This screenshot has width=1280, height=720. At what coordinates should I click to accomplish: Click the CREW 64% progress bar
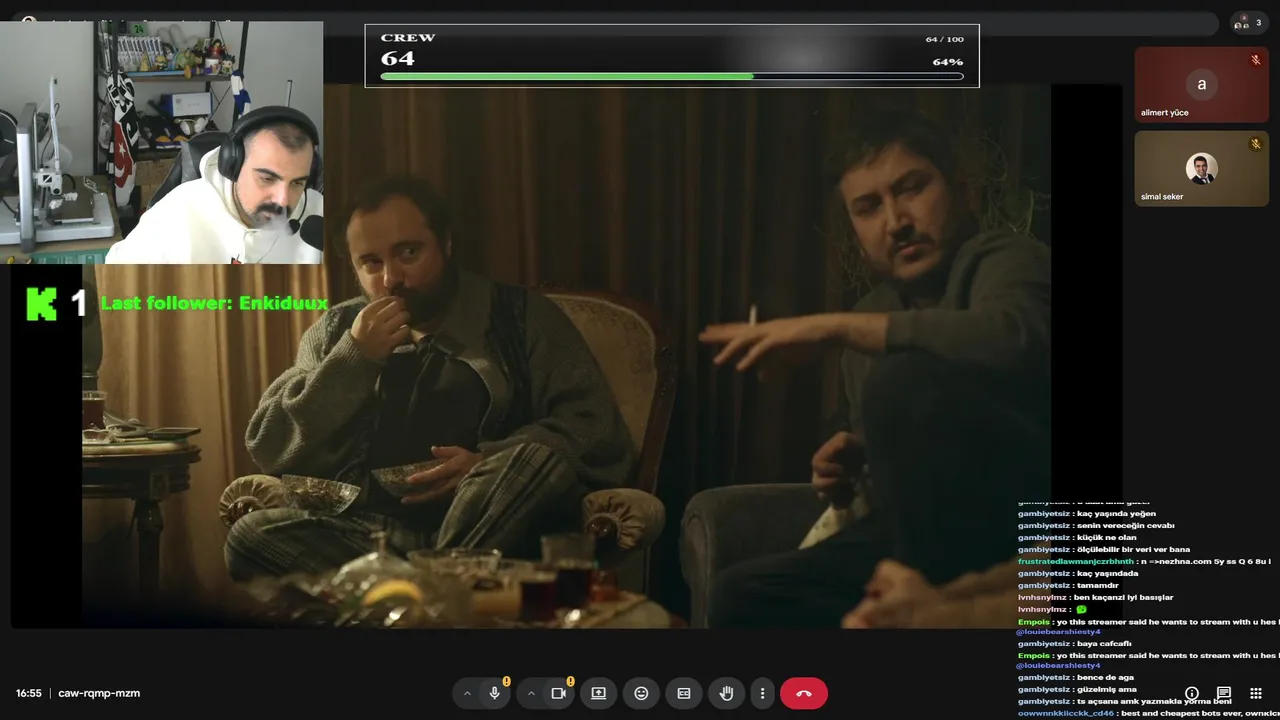[x=672, y=76]
